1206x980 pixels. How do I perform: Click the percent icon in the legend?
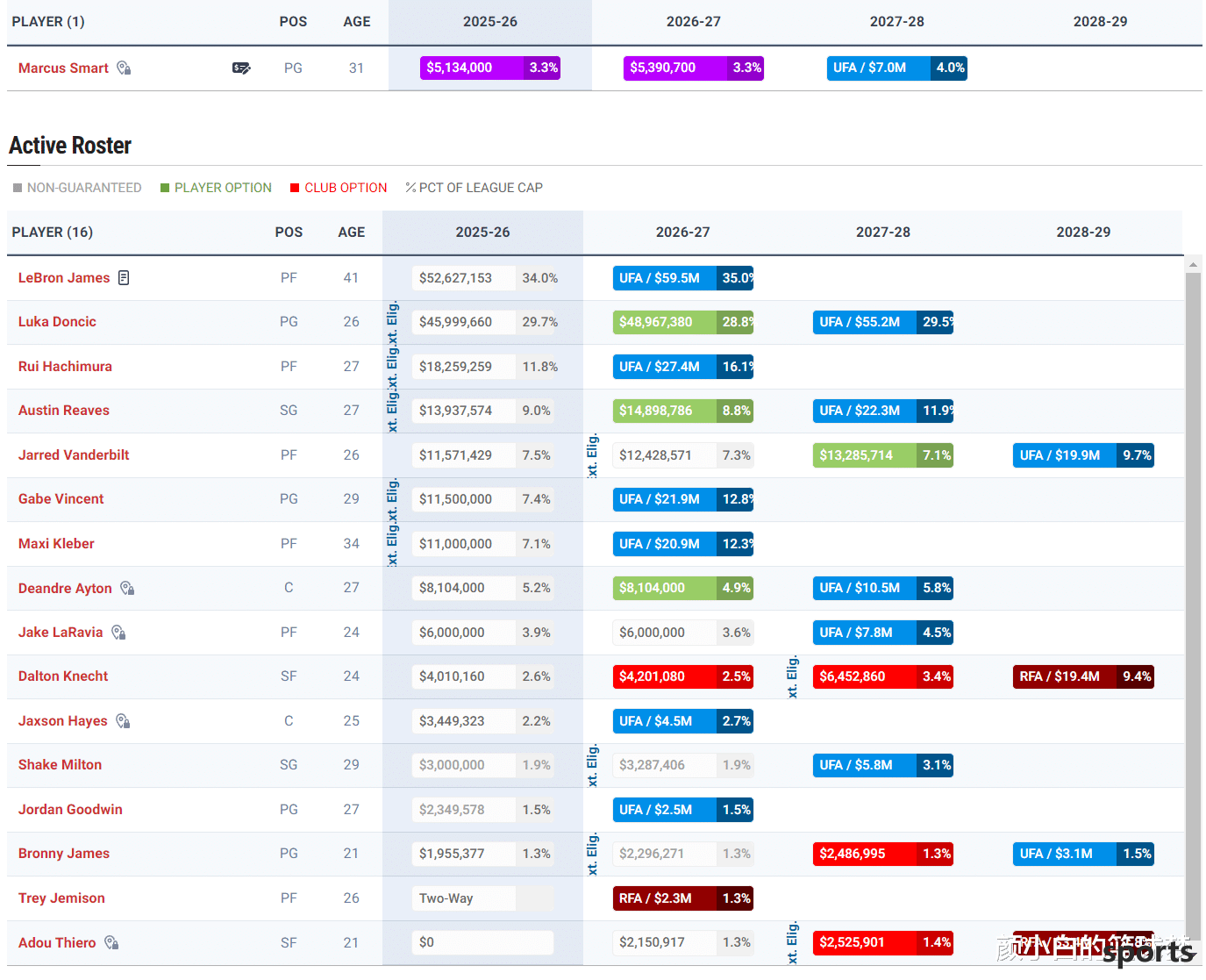410,188
